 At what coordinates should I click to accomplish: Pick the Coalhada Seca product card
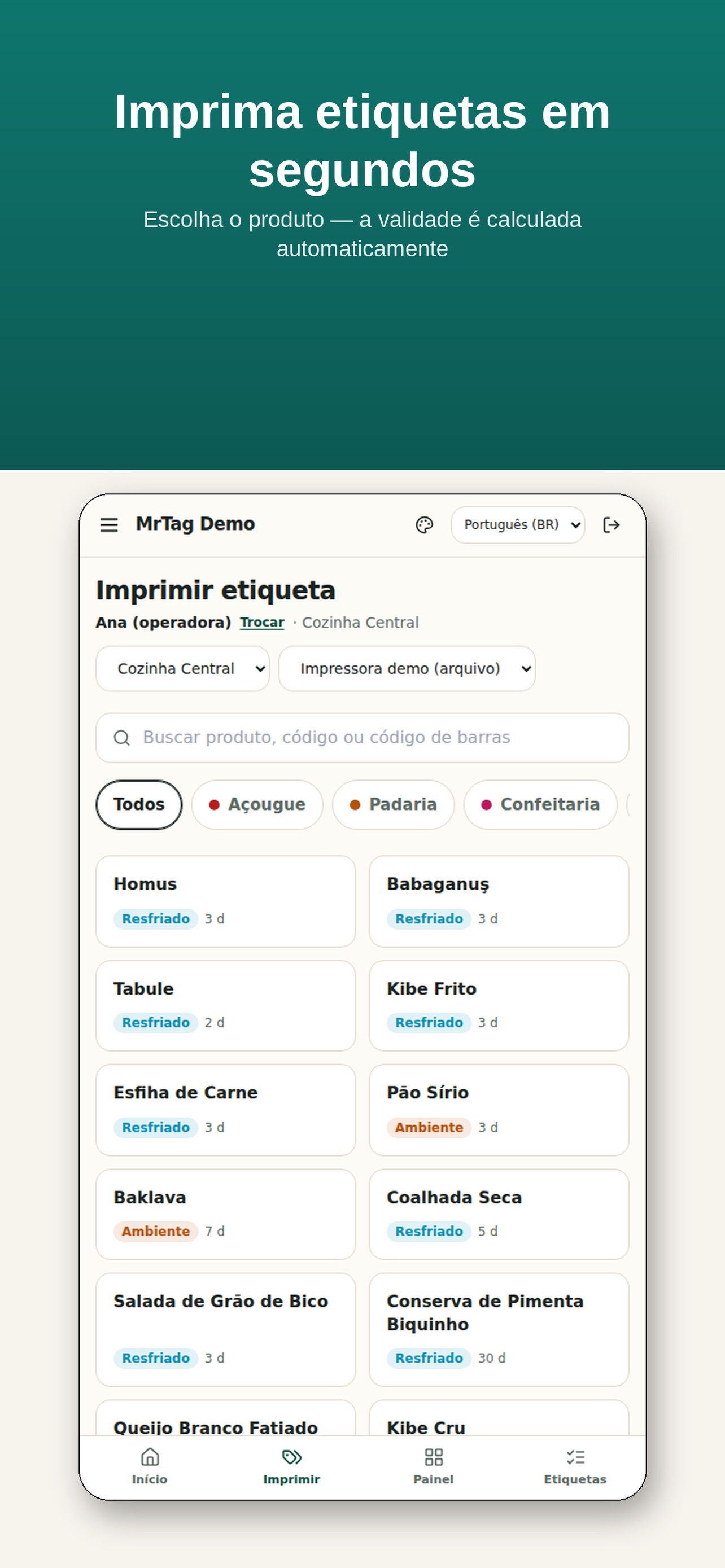(499, 1214)
